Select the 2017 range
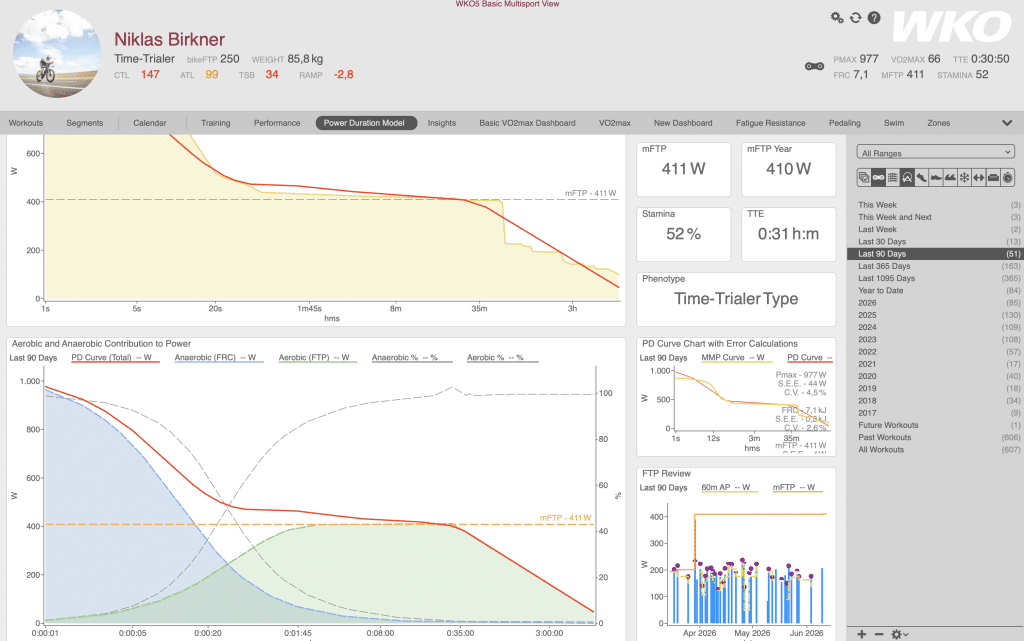Viewport: 1024px width, 641px height. pos(935,413)
